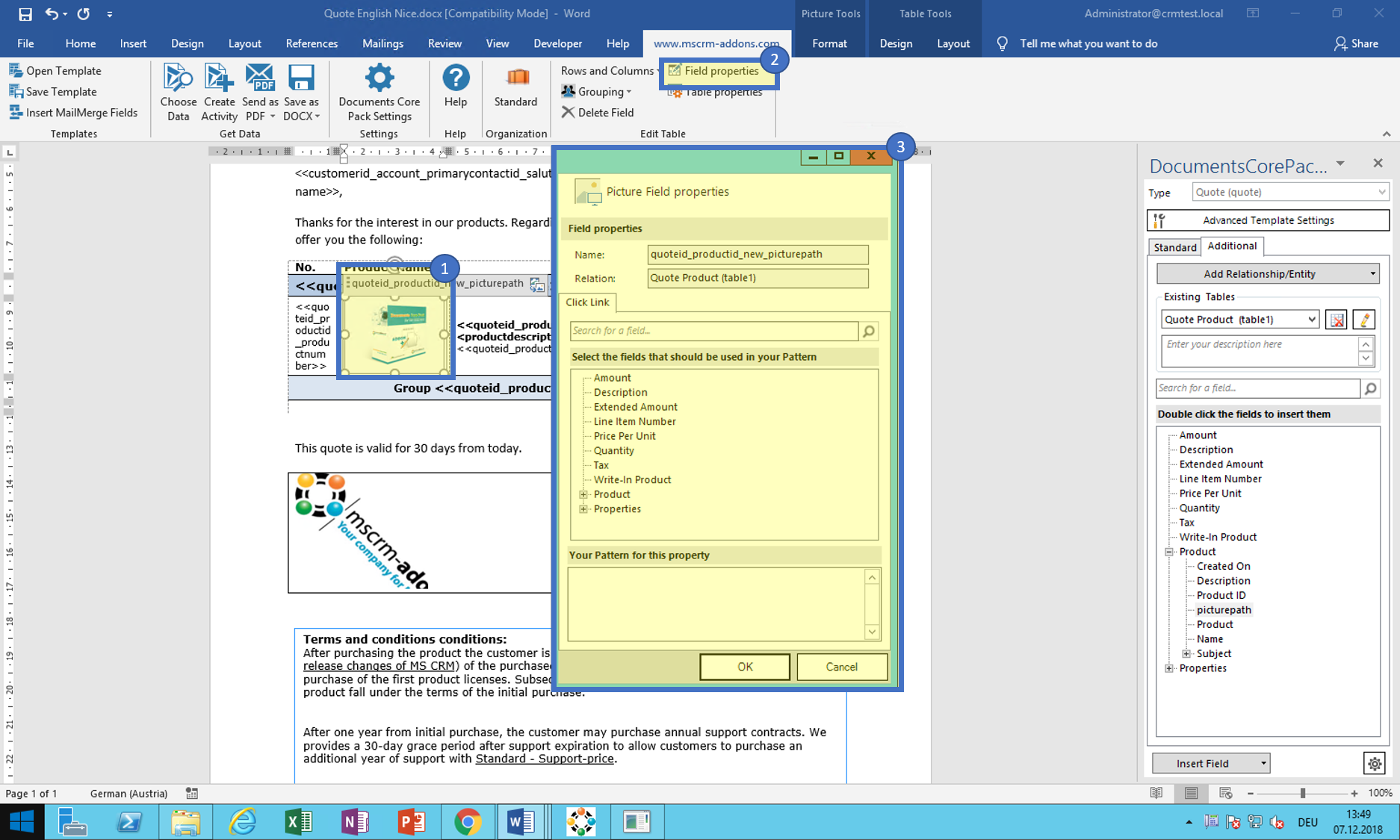Click the Name field in dialog
1400x840 pixels.
pyautogui.click(x=758, y=255)
